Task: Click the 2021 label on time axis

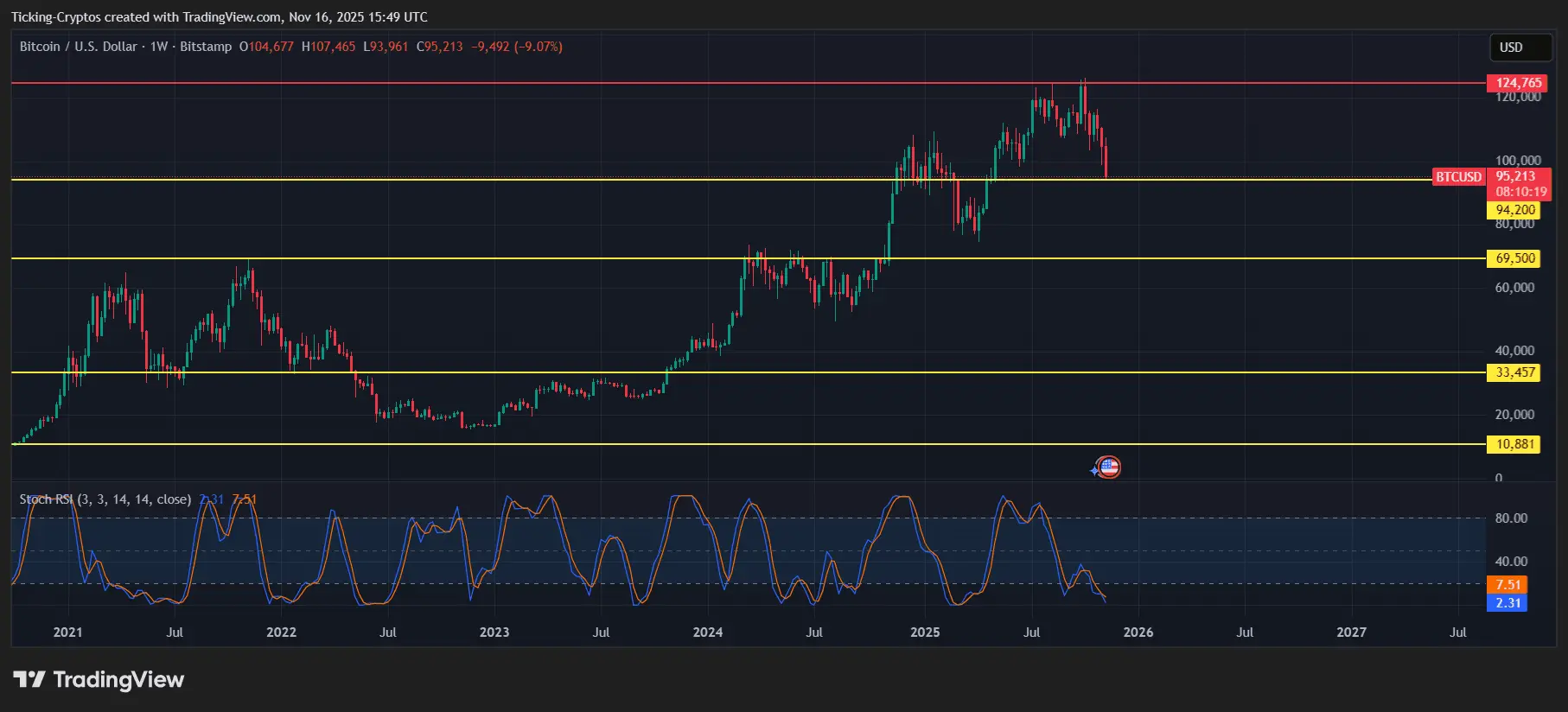Action: tap(67, 632)
